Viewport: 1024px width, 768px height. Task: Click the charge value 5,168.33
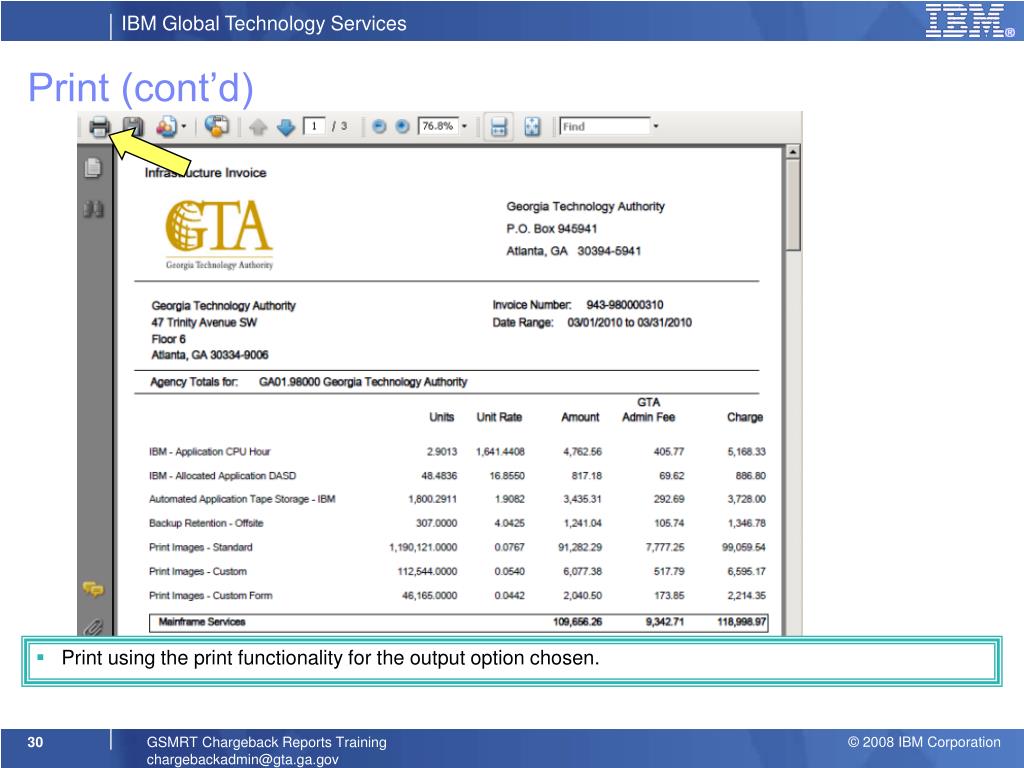(x=746, y=452)
